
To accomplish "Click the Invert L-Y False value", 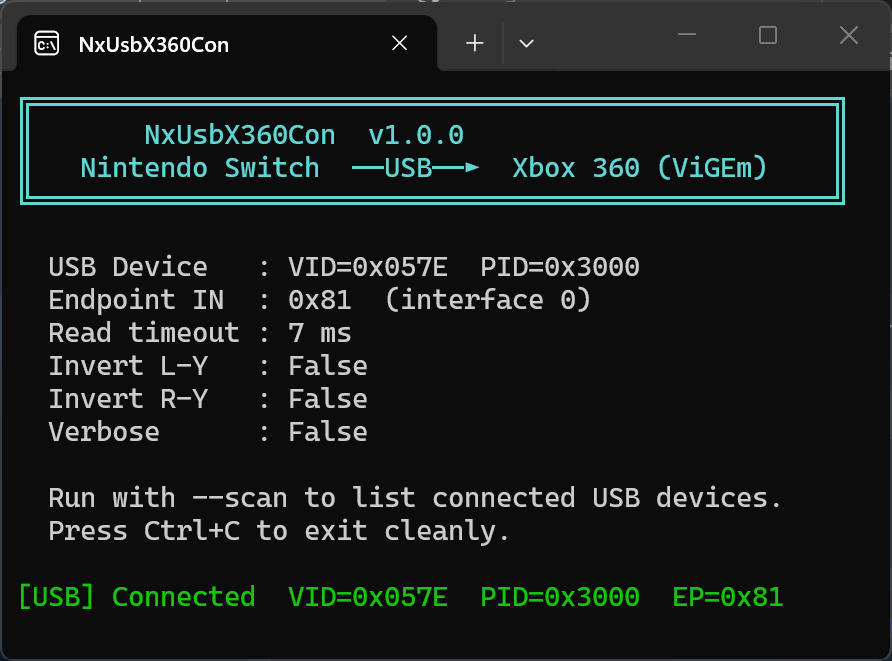I will tap(328, 366).
